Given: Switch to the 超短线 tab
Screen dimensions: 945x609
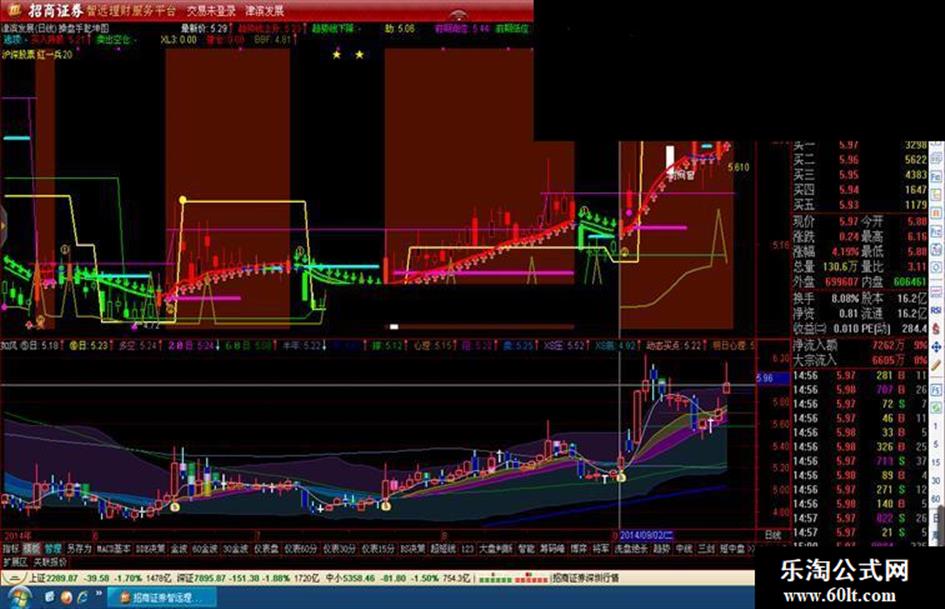Looking at the screenshot, I should (x=443, y=549).
